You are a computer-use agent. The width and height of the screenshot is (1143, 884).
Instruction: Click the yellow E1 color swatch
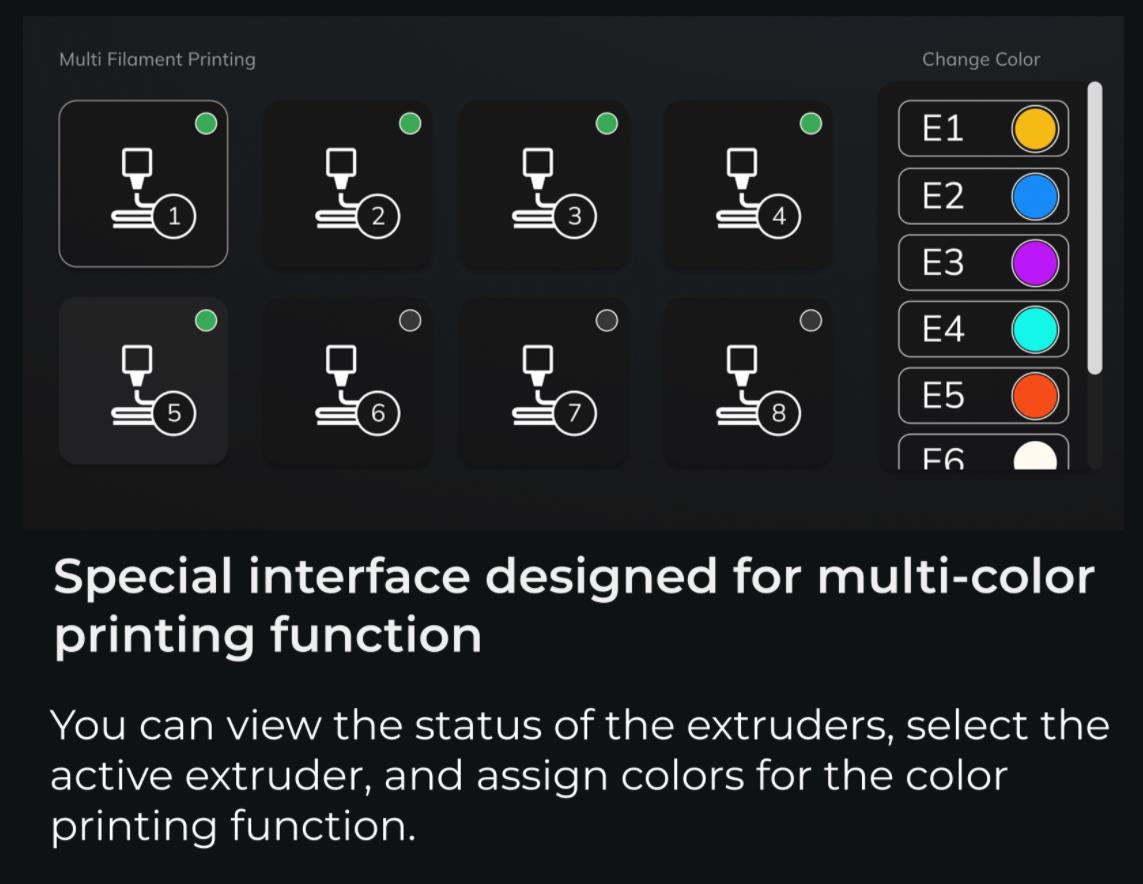1034,130
